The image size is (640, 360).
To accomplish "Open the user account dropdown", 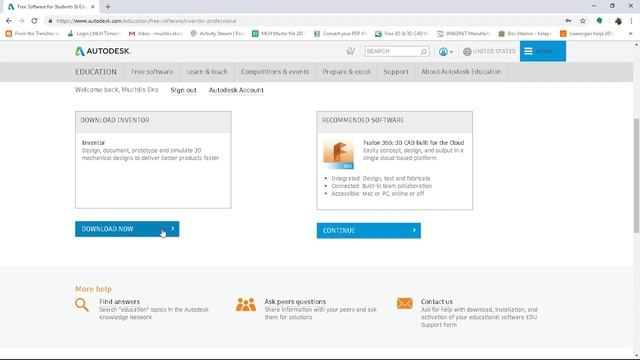I will point(445,52).
